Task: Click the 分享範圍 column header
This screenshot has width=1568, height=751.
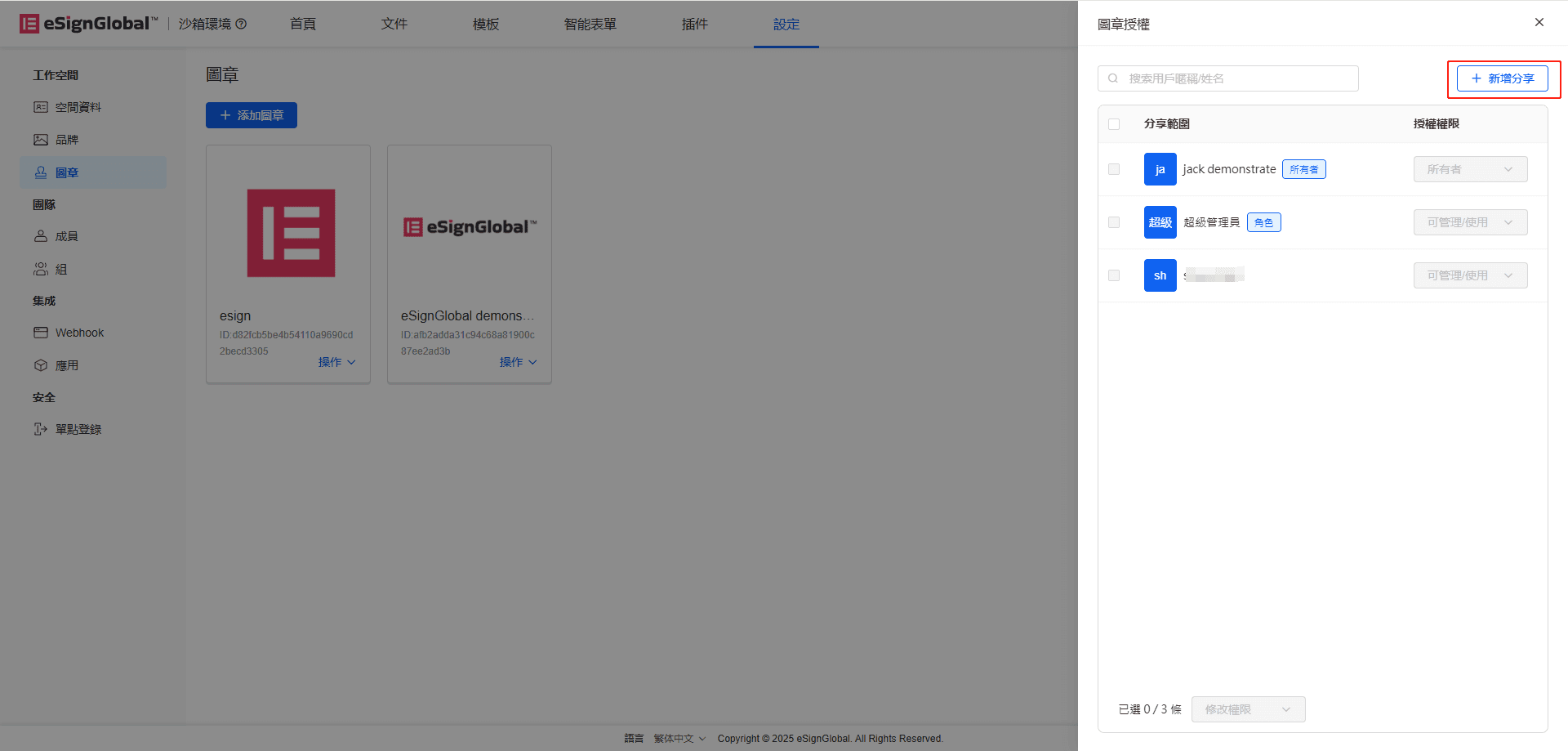Action: click(1167, 124)
